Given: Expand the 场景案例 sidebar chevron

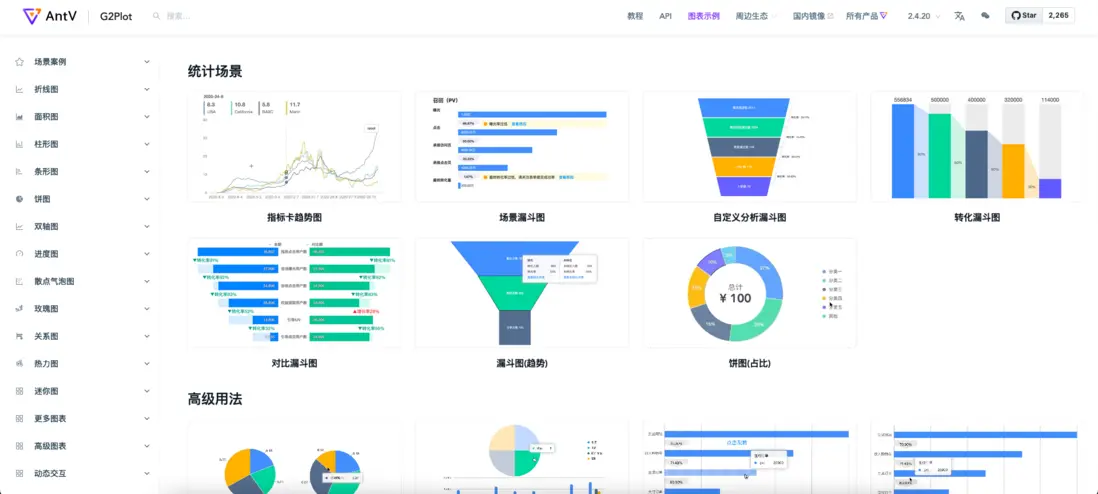Looking at the screenshot, I should pyautogui.click(x=147, y=62).
